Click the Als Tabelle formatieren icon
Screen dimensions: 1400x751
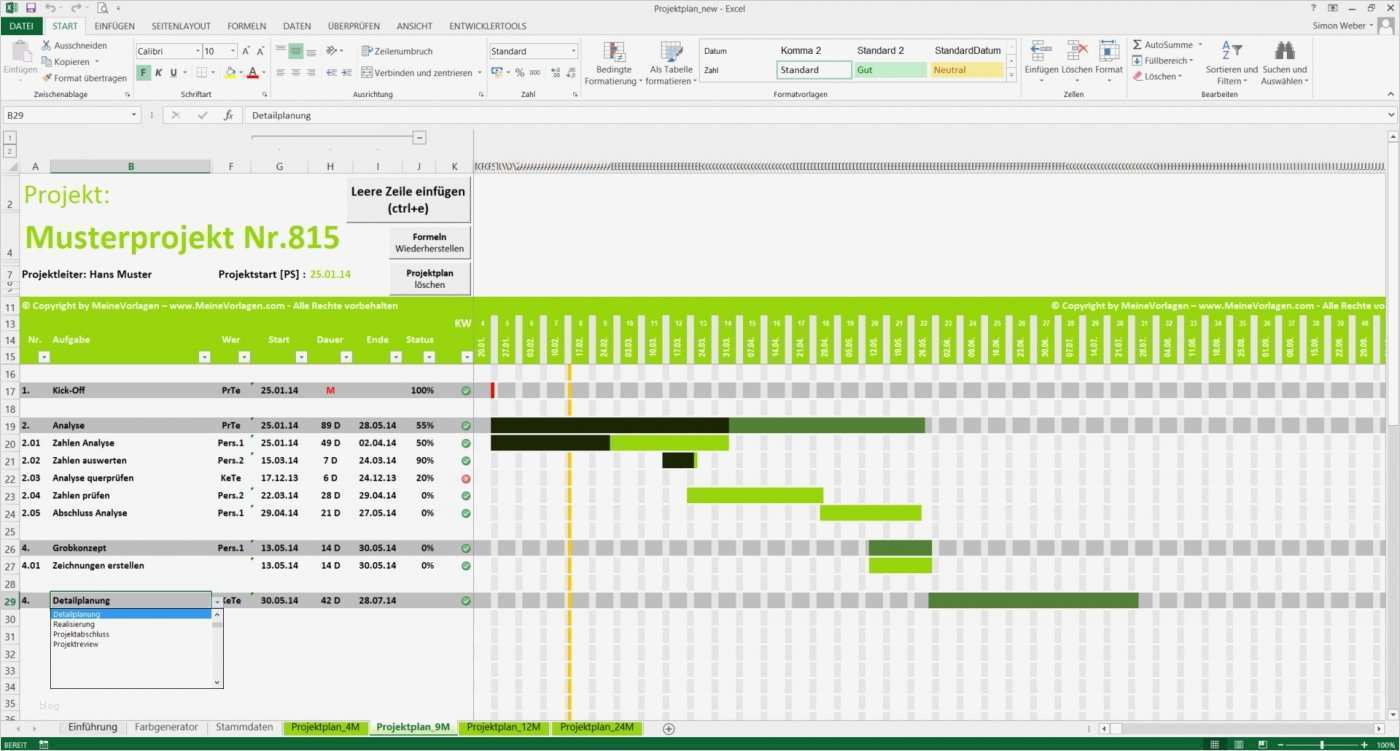pos(671,52)
